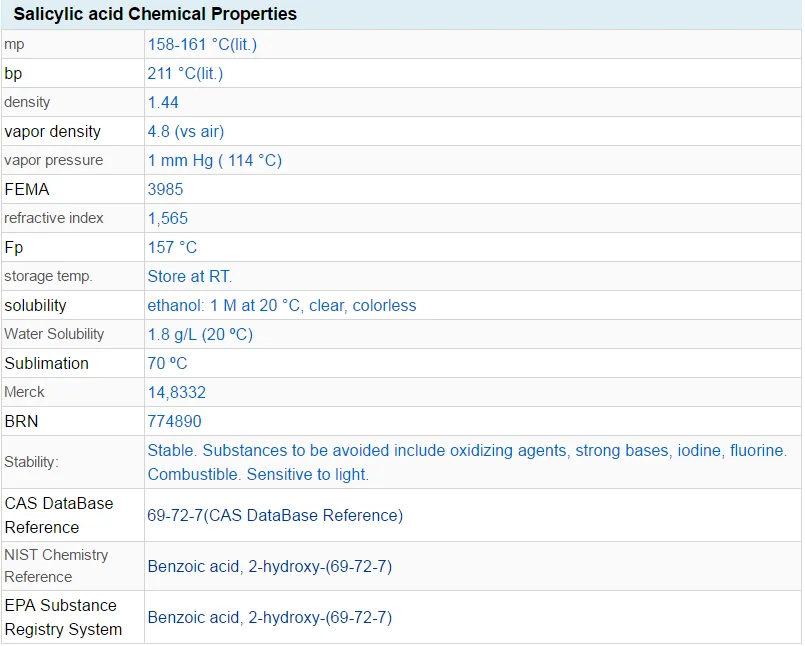
Task: Open the BRN number 774890
Action: 174,421
